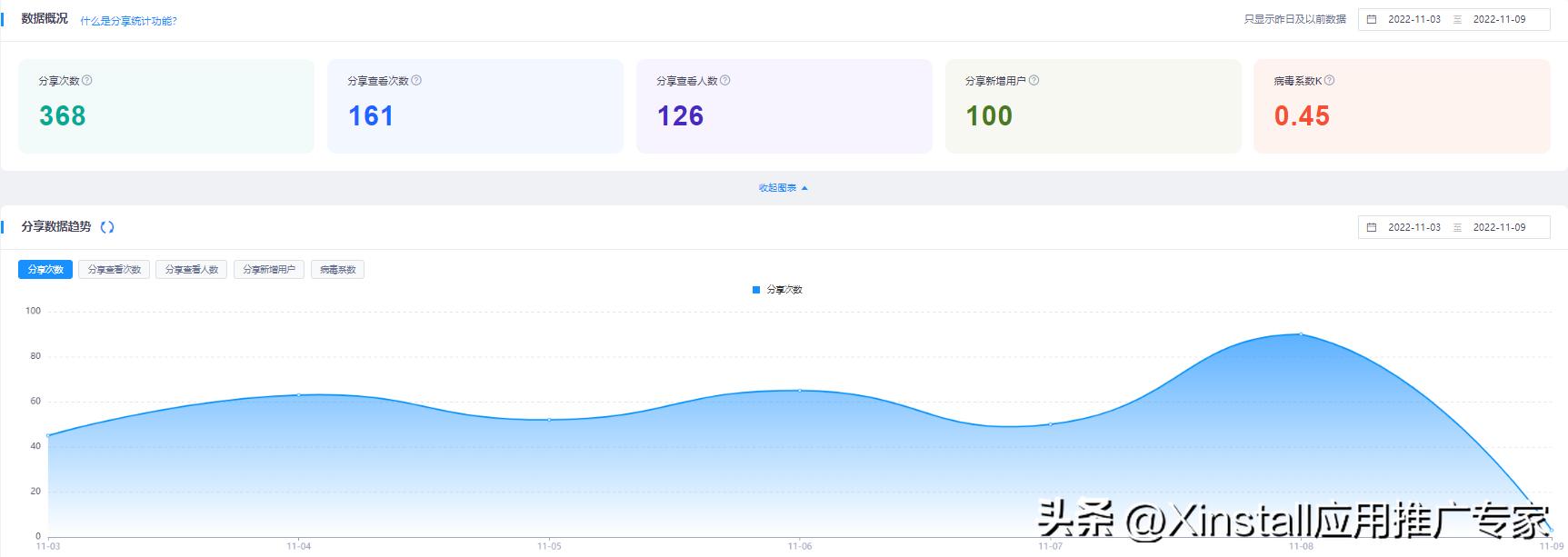Open help icon beside 分享新增用户 card title
Viewport: 1568px width, 557px height.
click(1034, 80)
